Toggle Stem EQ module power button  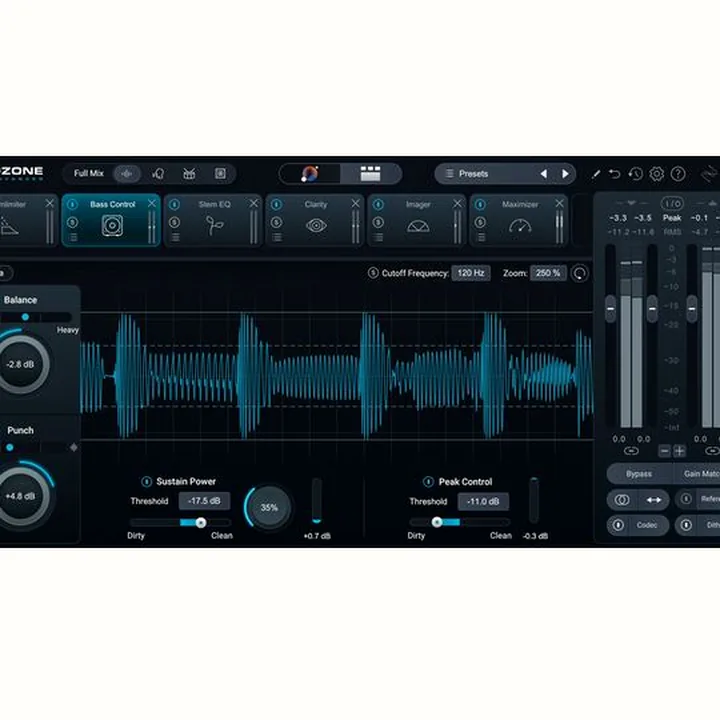(174, 204)
